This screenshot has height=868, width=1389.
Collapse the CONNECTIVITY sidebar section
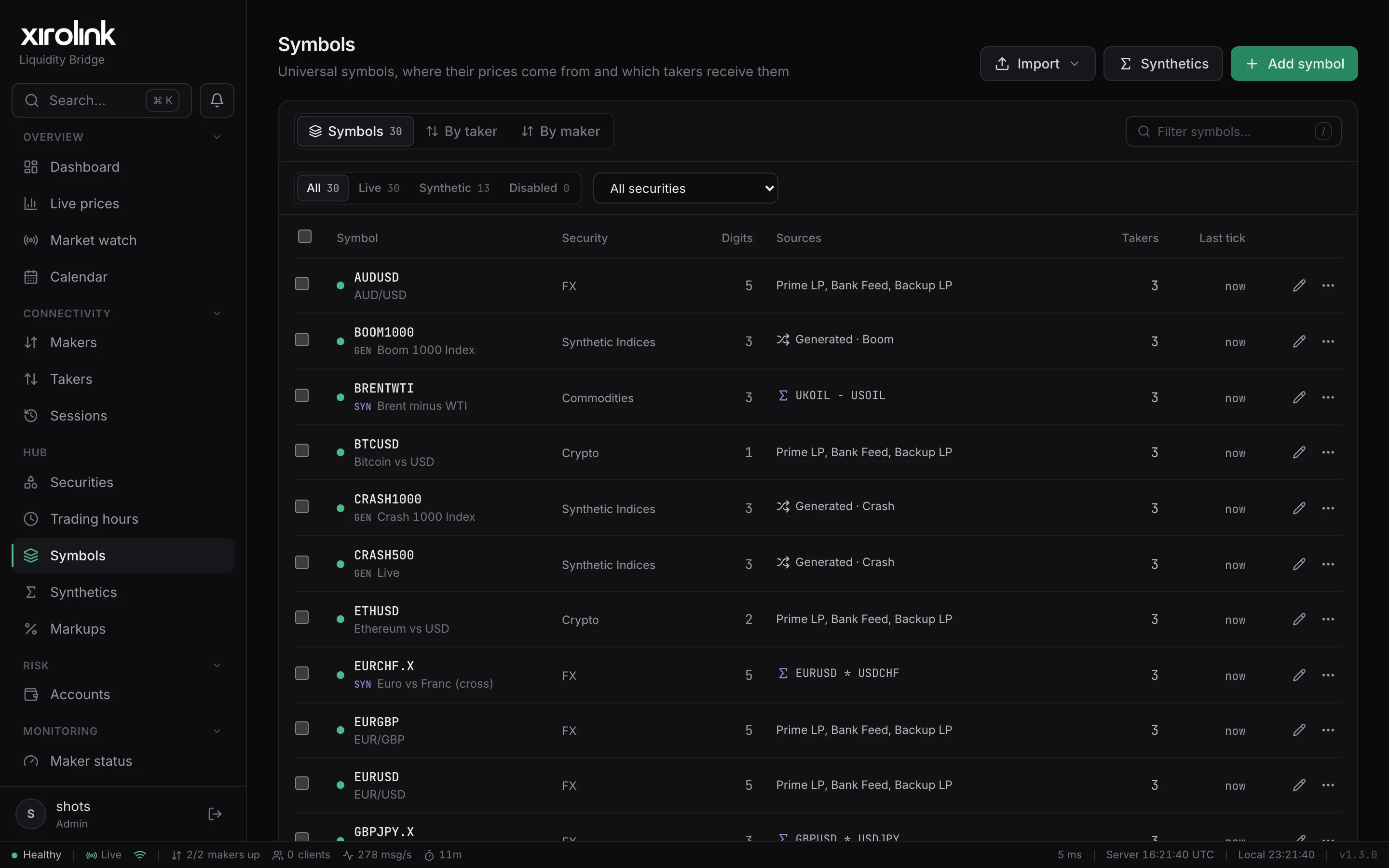[217, 313]
